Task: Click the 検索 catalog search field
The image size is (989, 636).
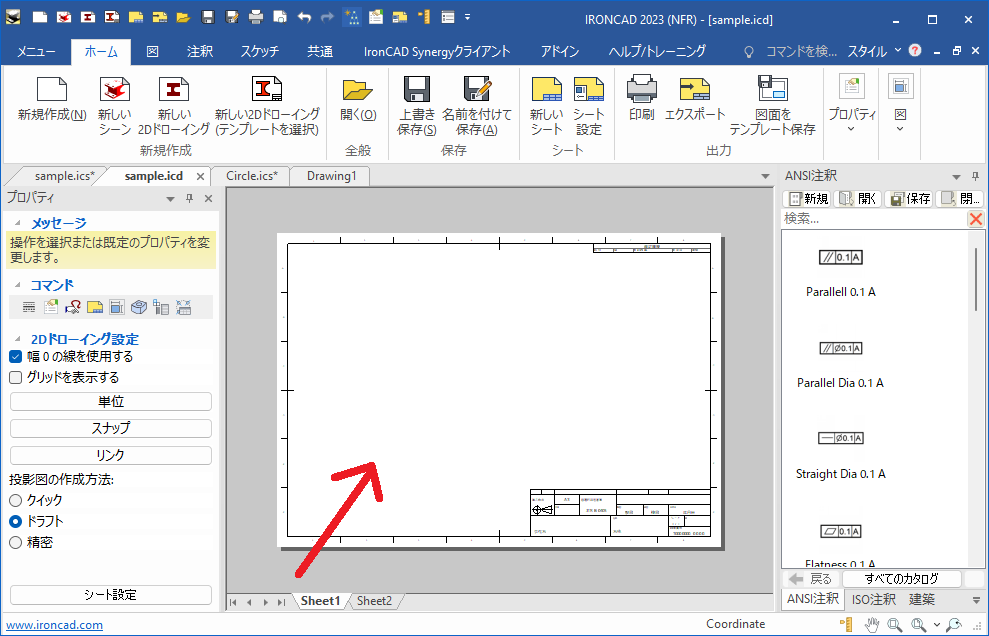Action: point(872,218)
